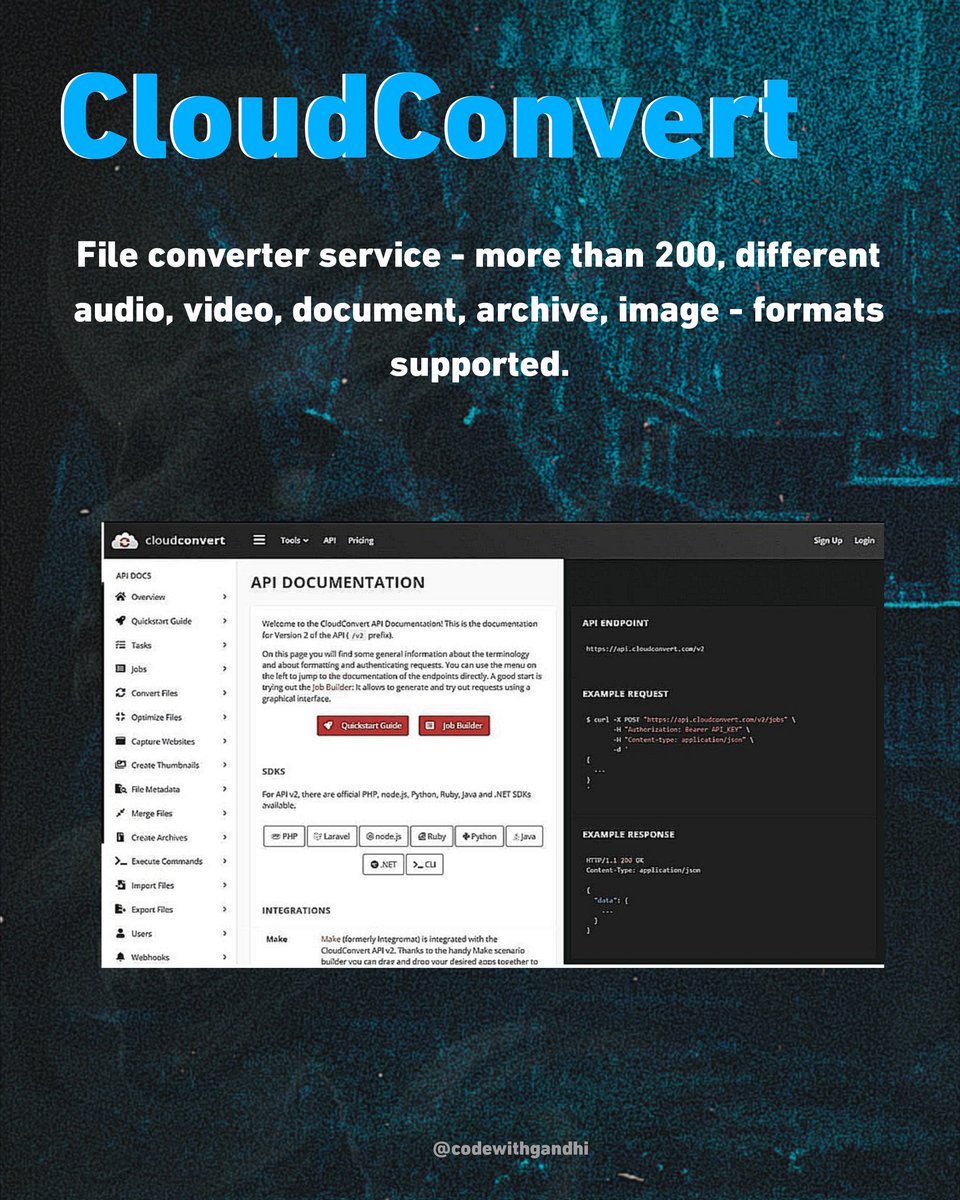Expand the chevron beside Capture Websites
Image resolution: width=960 pixels, height=1200 pixels.
[224, 741]
